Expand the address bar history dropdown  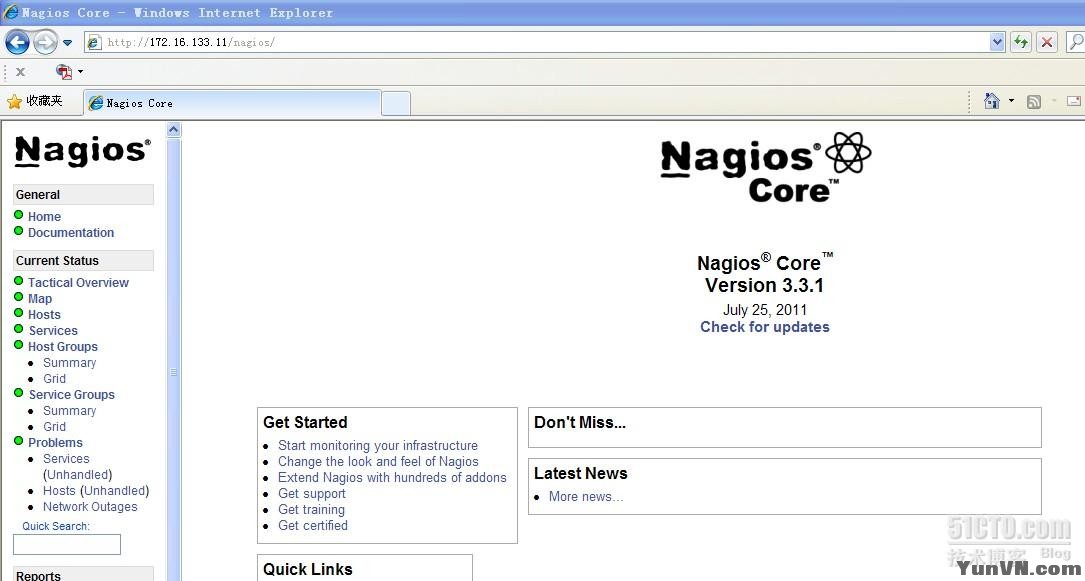pyautogui.click(x=997, y=42)
